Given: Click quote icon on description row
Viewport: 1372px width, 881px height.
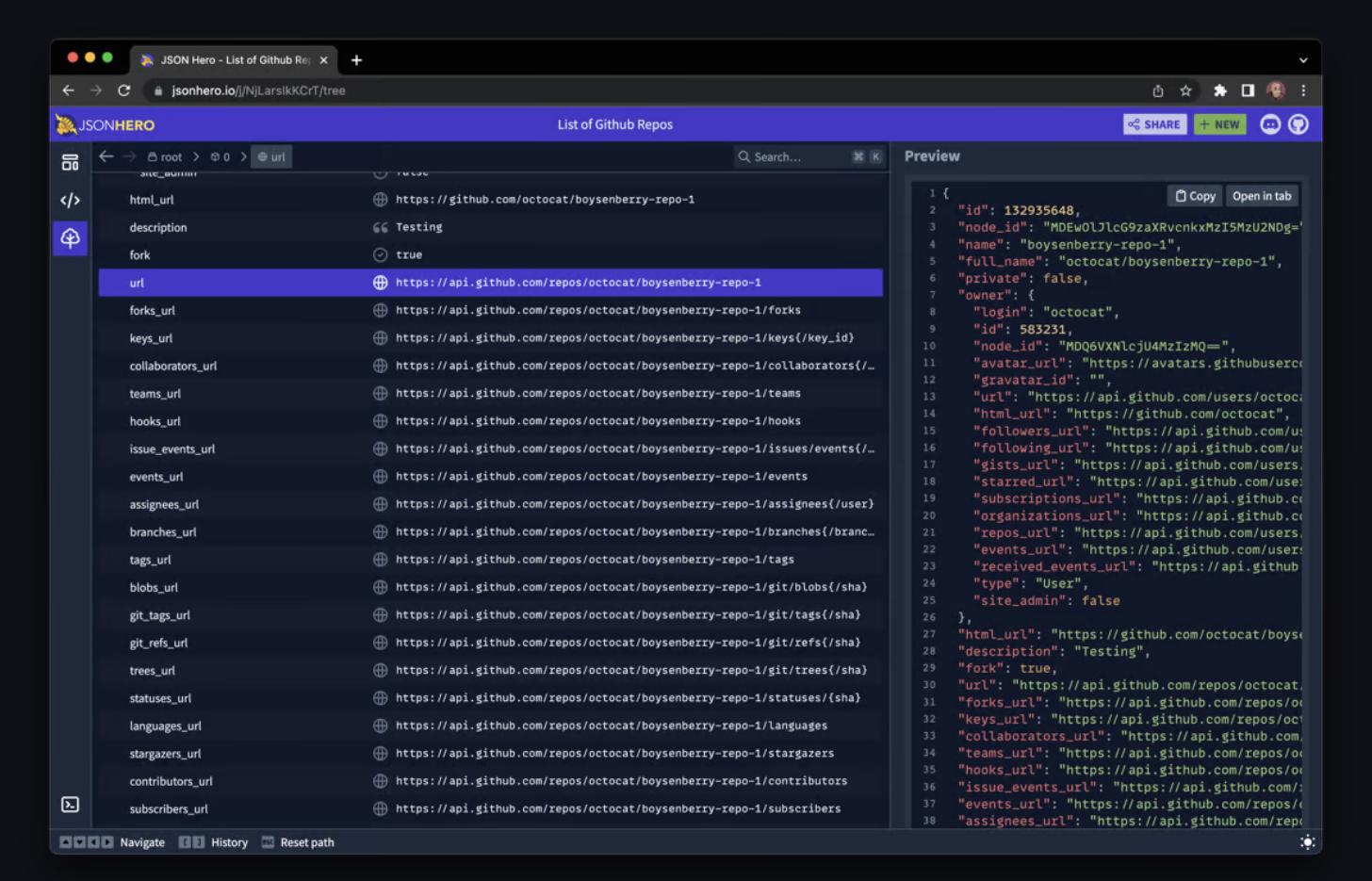Looking at the screenshot, I should [x=380, y=227].
